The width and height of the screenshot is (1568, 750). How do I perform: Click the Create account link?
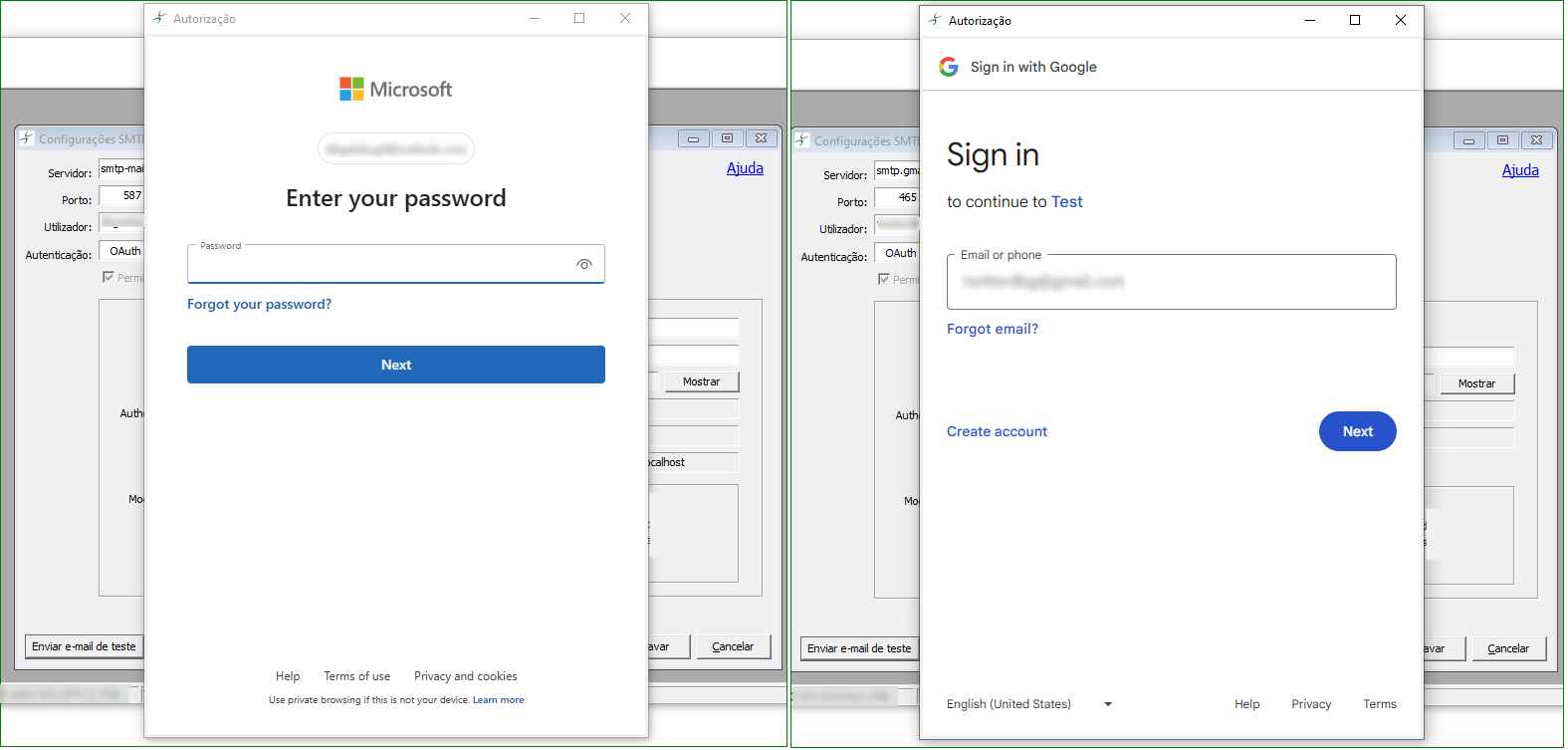tap(997, 431)
